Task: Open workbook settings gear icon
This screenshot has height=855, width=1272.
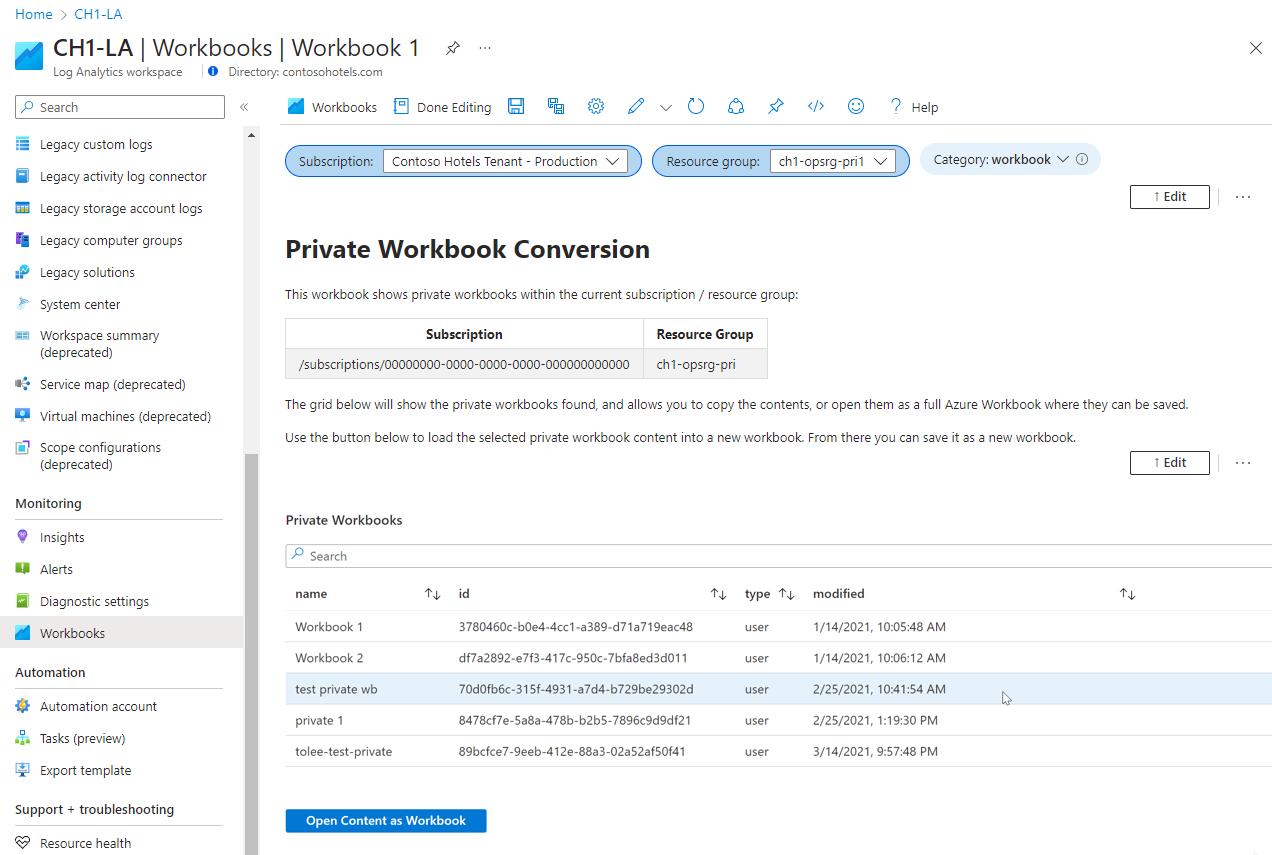Action: point(596,107)
